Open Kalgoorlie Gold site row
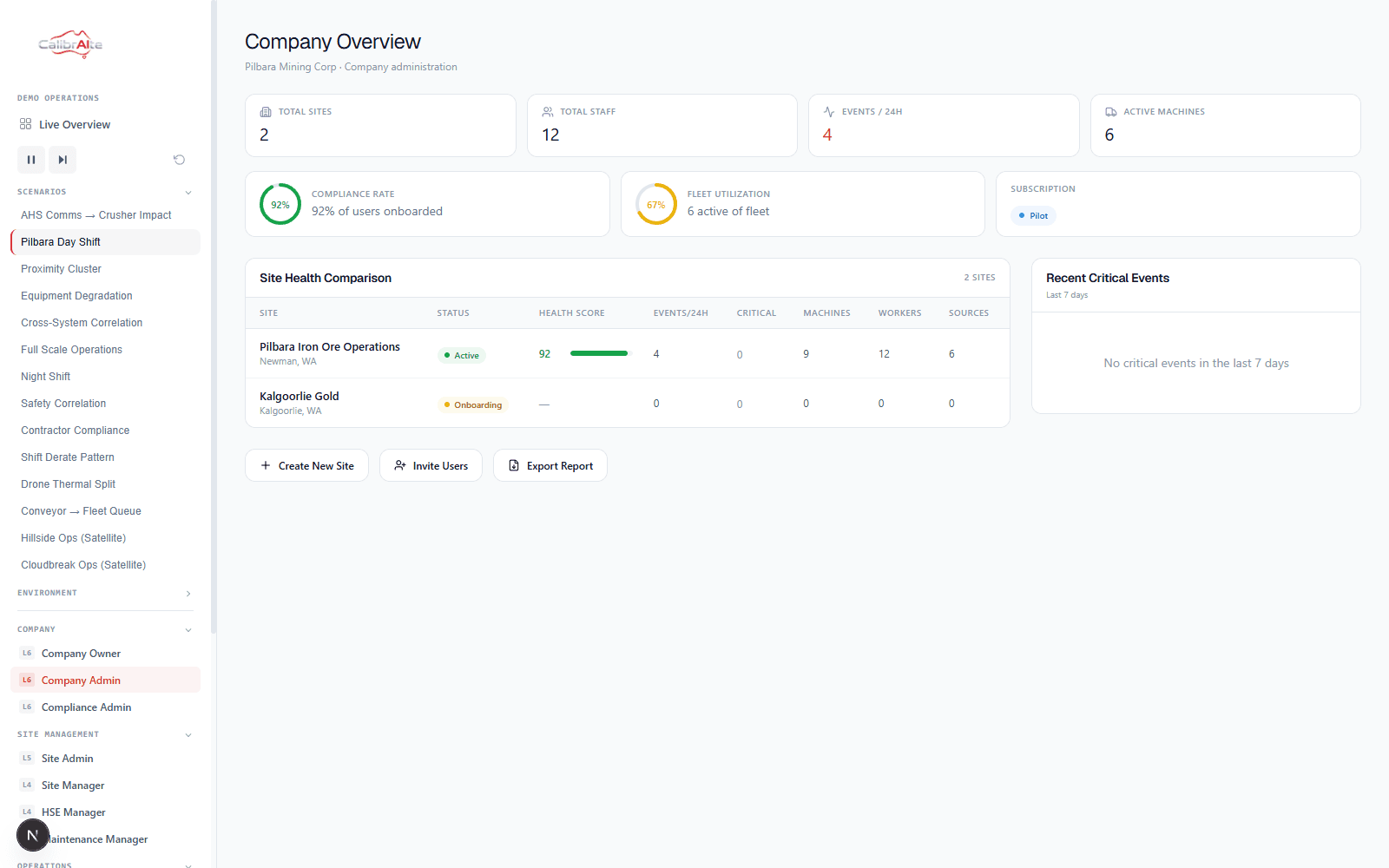The height and width of the screenshot is (868, 1389). pos(628,403)
